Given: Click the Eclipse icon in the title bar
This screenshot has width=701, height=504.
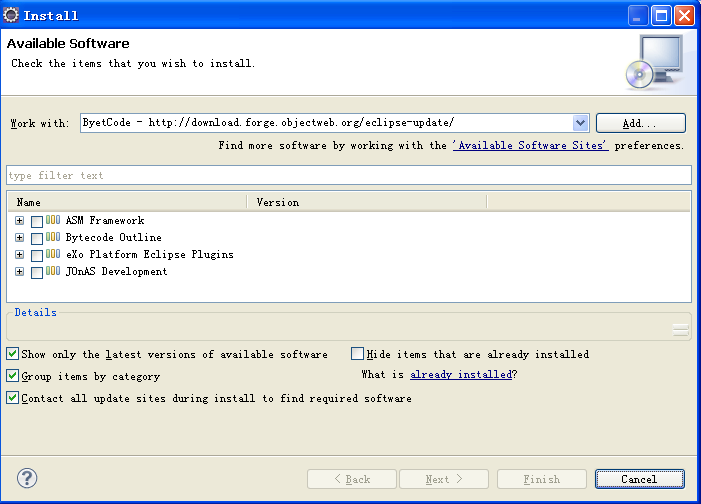Looking at the screenshot, I should (11, 15).
